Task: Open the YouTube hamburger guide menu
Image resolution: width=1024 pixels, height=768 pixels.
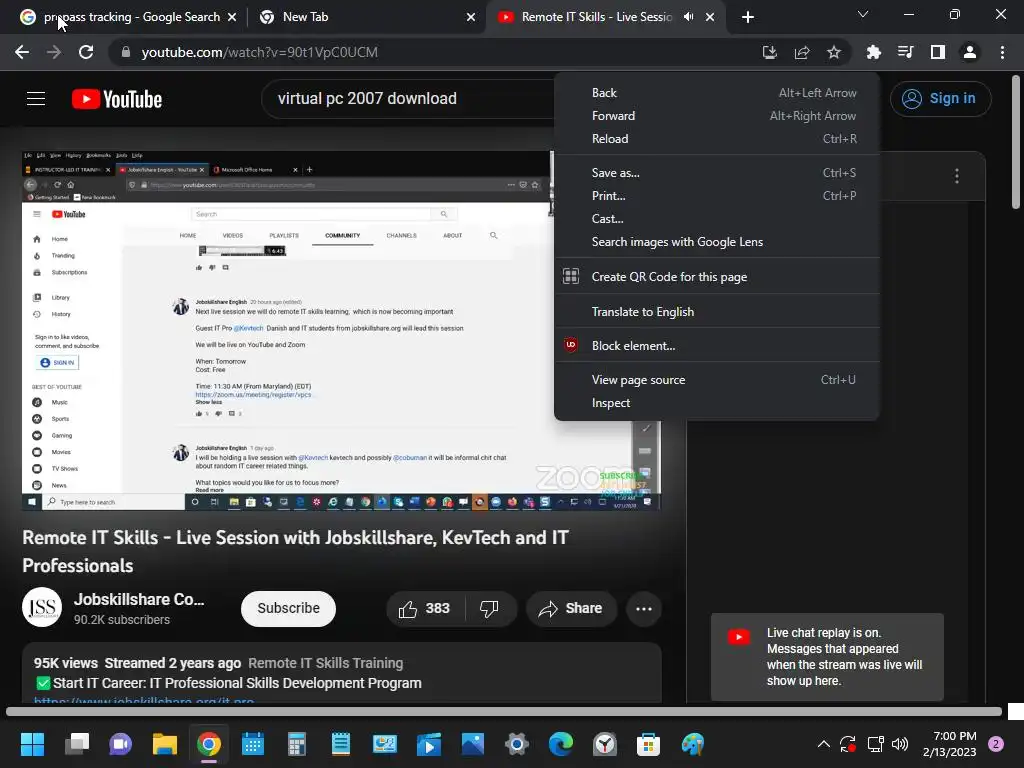Action: 36,99
